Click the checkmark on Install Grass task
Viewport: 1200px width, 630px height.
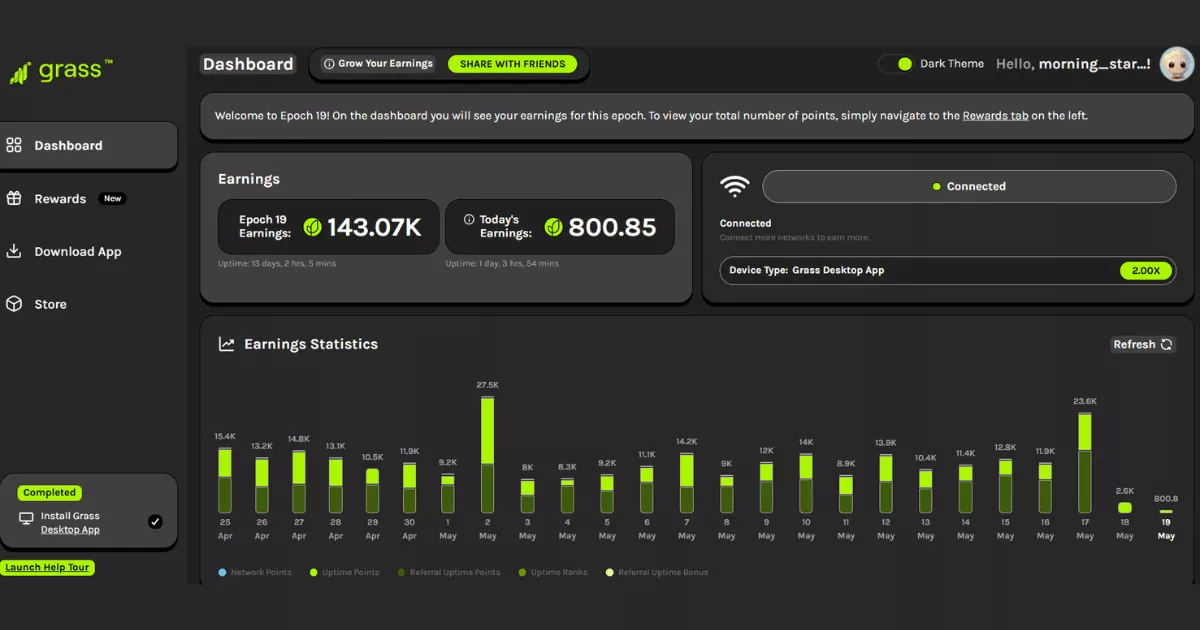[x=155, y=521]
